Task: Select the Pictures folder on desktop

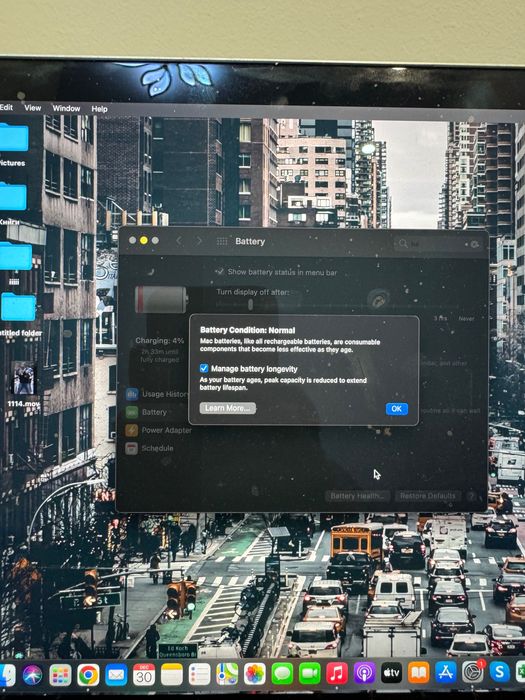Action: [x=13, y=138]
